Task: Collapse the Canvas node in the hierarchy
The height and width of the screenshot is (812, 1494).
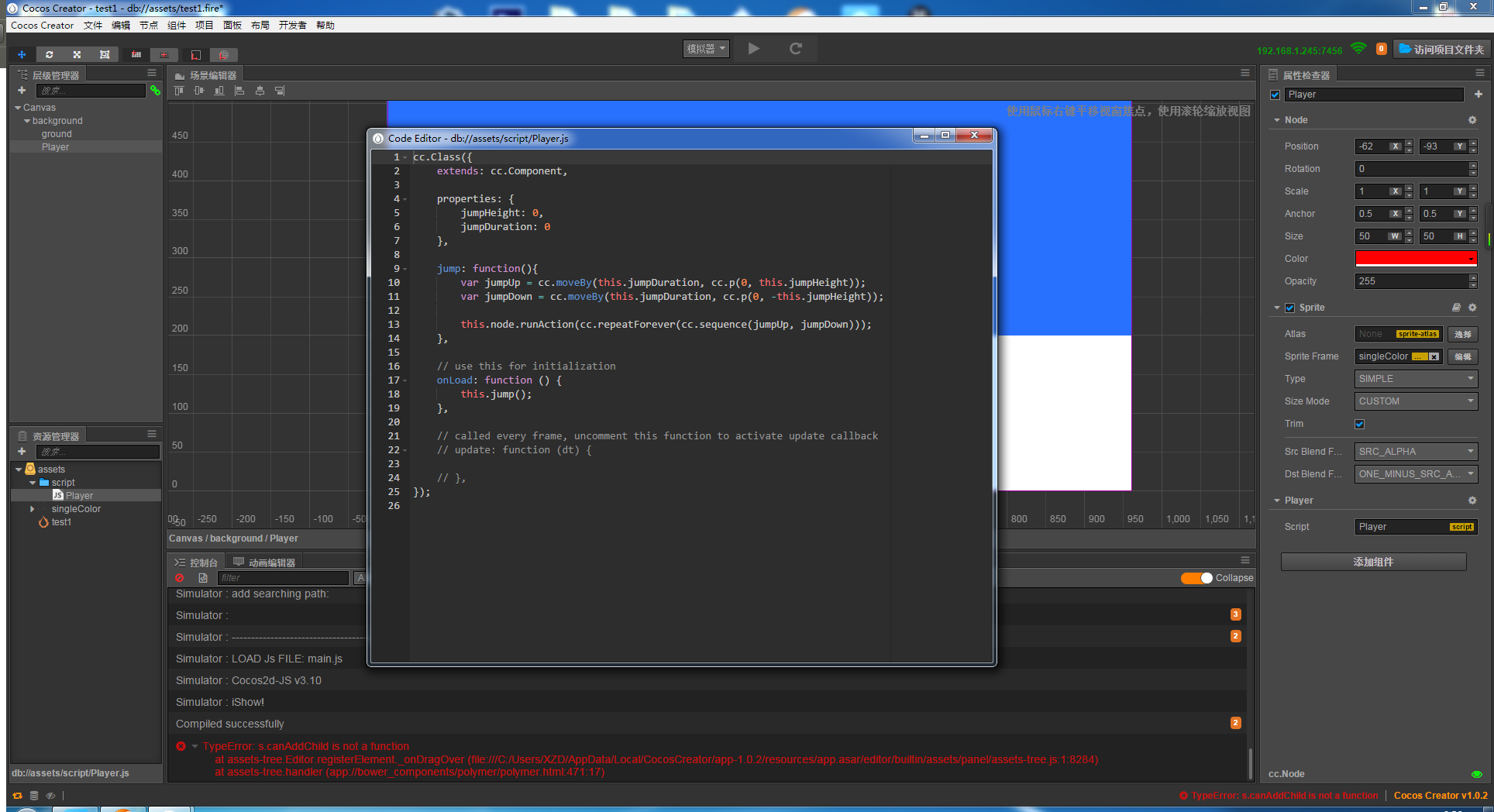Action: 18,108
